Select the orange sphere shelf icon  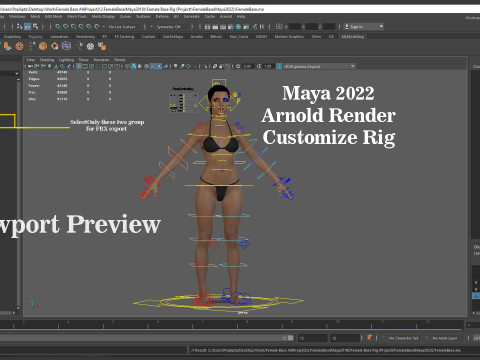(x=19, y=46)
